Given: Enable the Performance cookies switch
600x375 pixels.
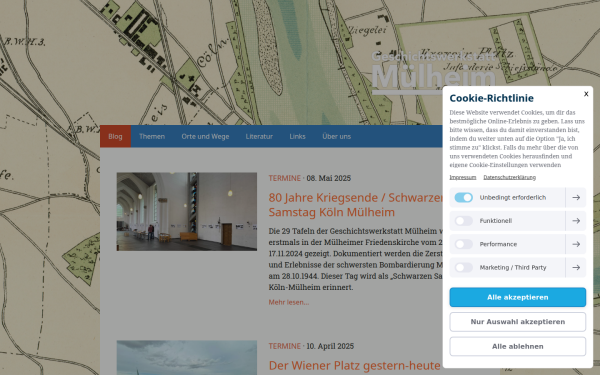Looking at the screenshot, I should click(x=463, y=244).
